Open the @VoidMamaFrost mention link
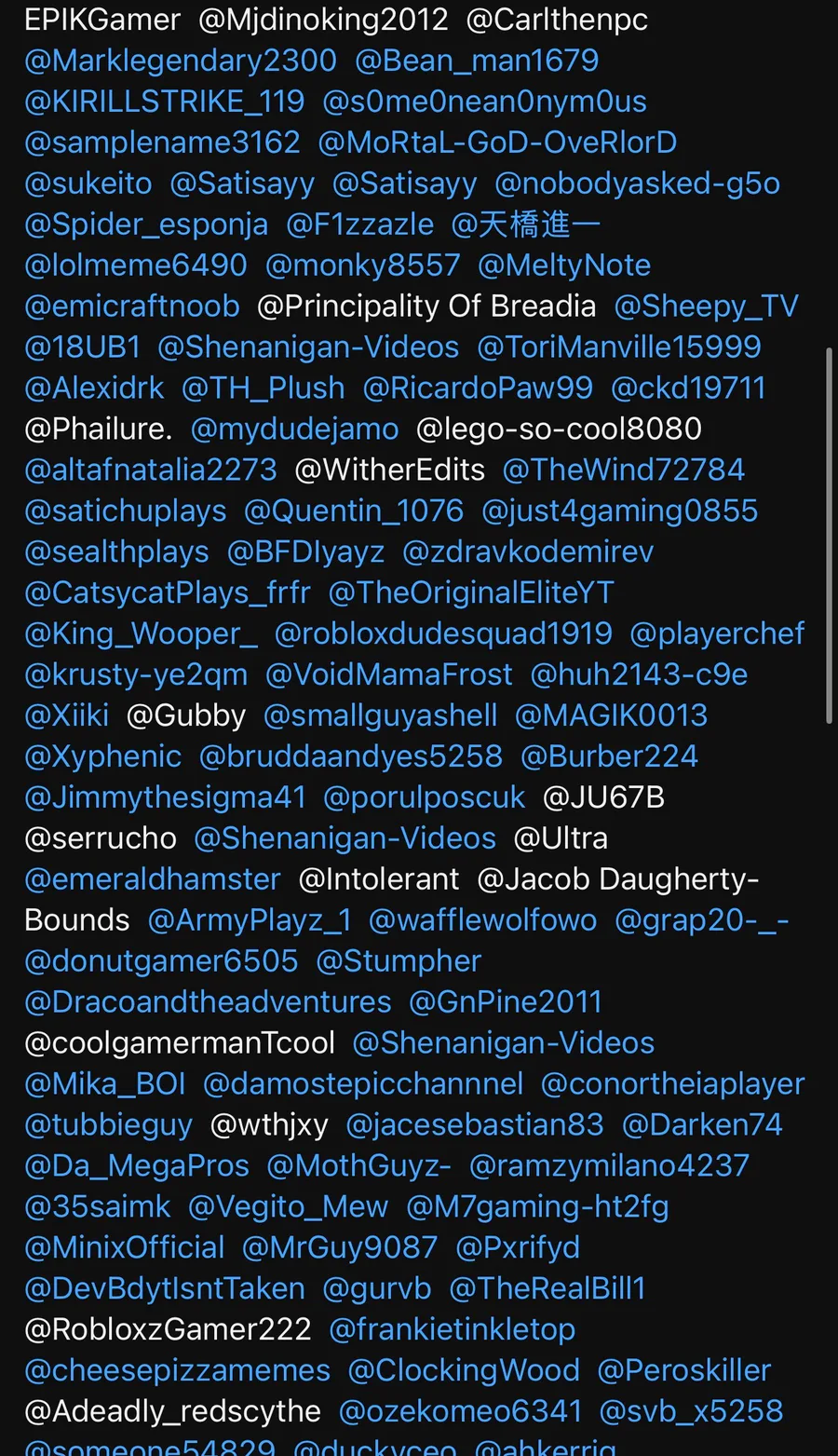 pos(389,675)
